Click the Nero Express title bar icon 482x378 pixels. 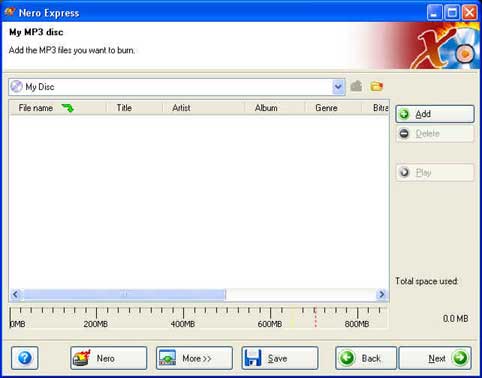[9, 12]
